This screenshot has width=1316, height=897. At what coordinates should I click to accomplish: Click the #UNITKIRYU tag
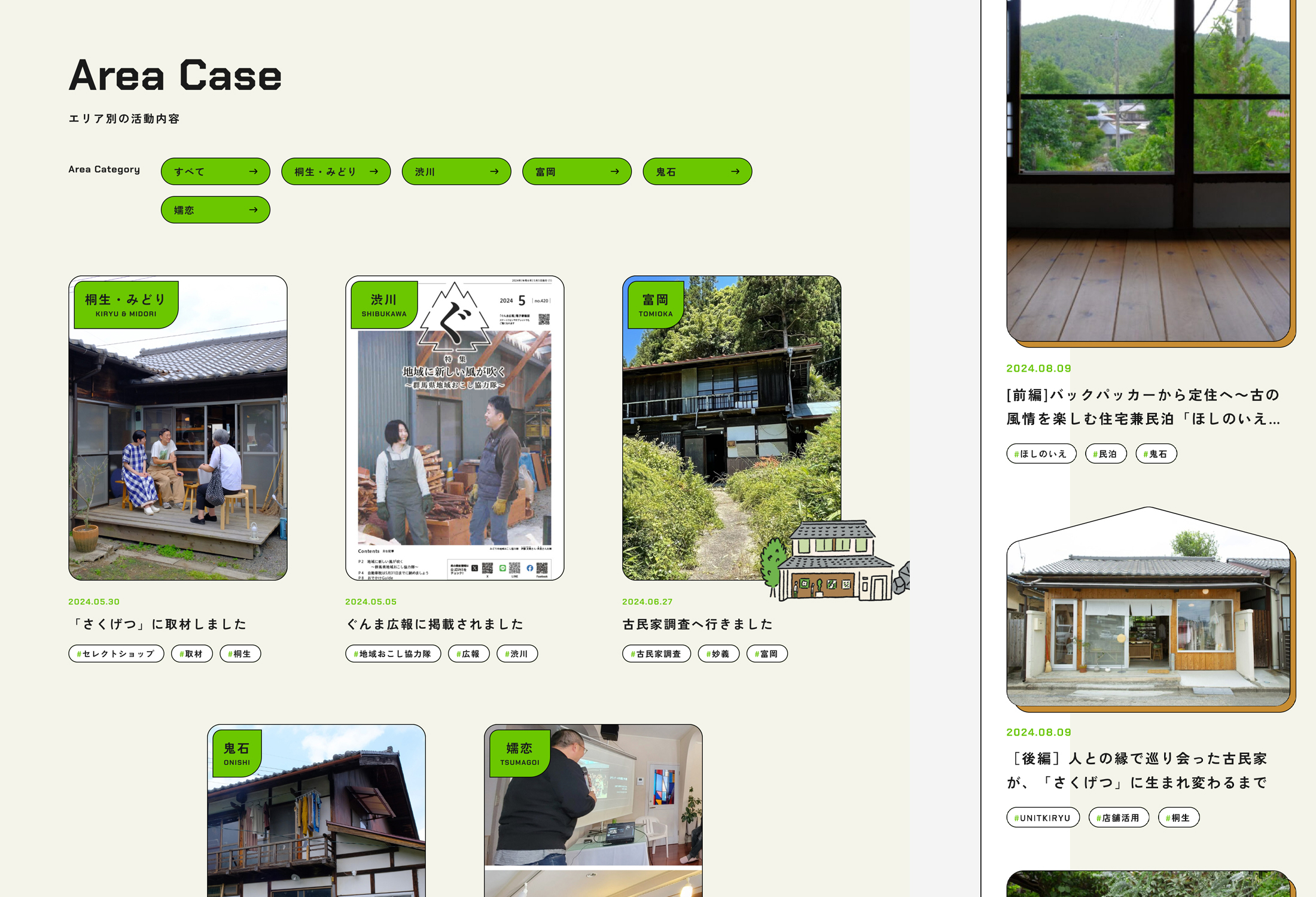click(1043, 817)
